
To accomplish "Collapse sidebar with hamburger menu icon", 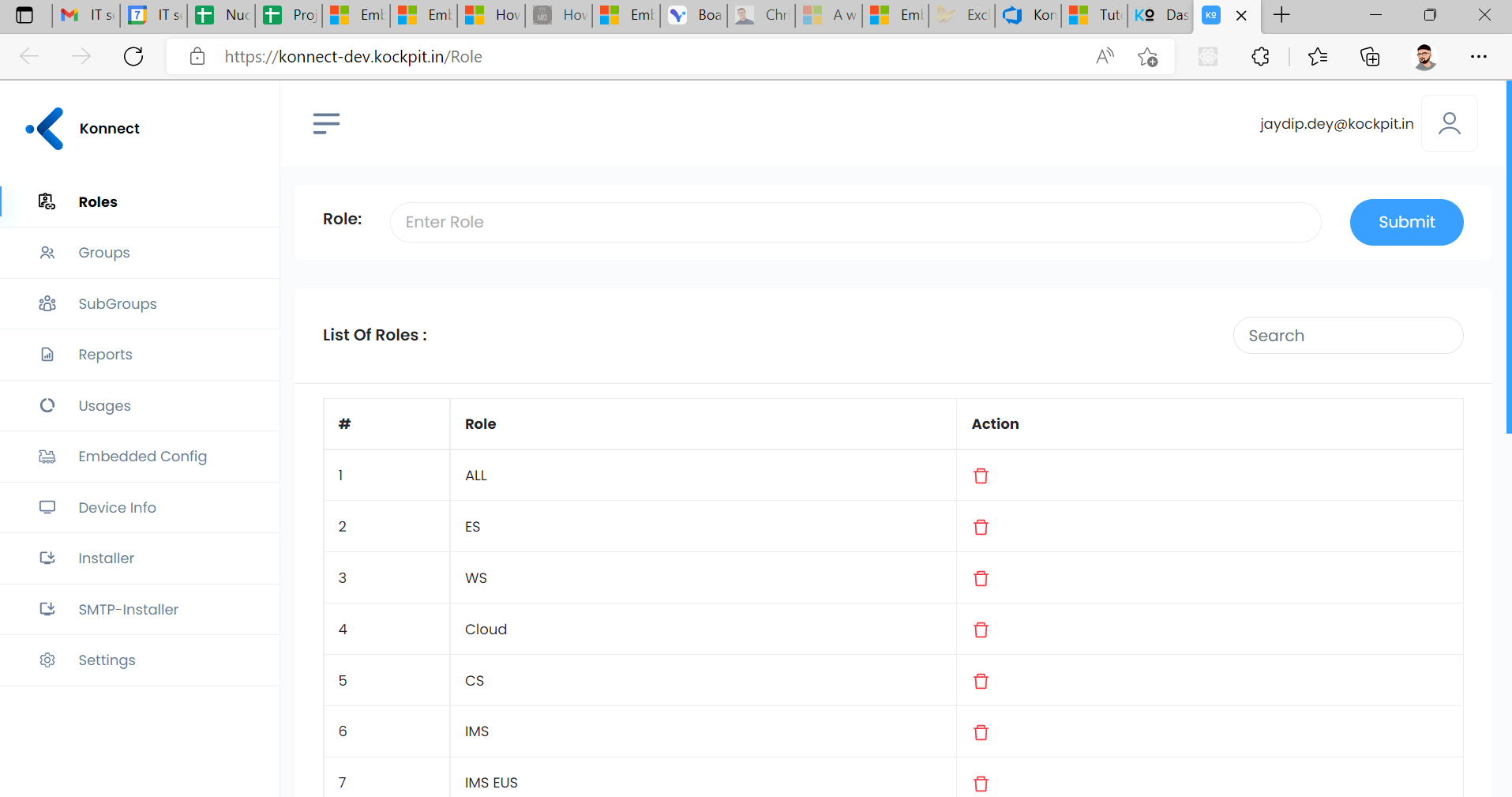I will pos(326,123).
